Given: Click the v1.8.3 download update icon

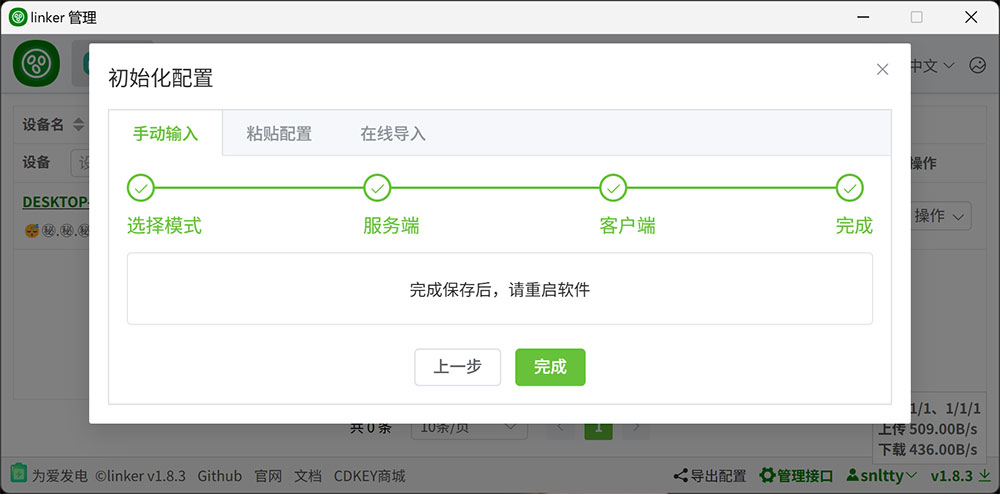Looking at the screenshot, I should [984, 476].
